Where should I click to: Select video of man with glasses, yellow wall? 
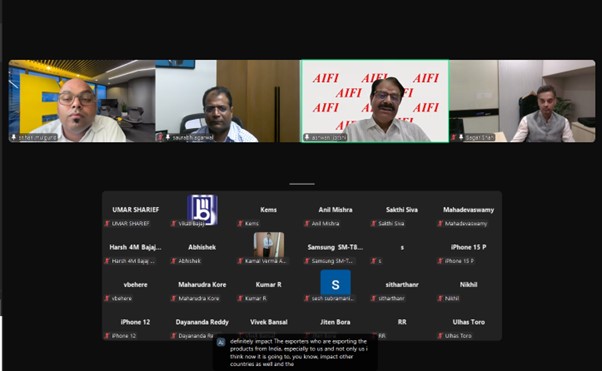82,101
